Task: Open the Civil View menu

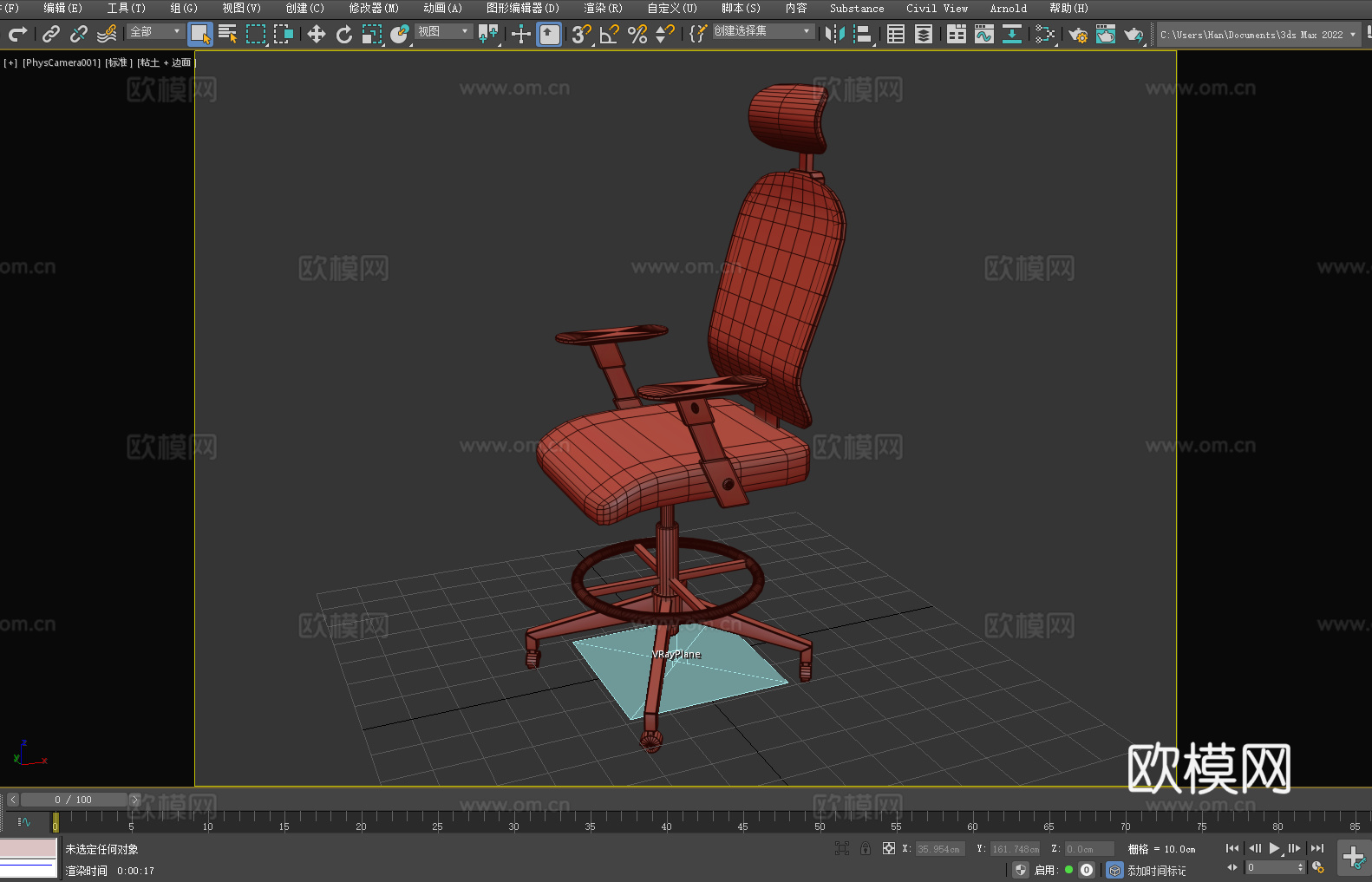Action: click(938, 8)
